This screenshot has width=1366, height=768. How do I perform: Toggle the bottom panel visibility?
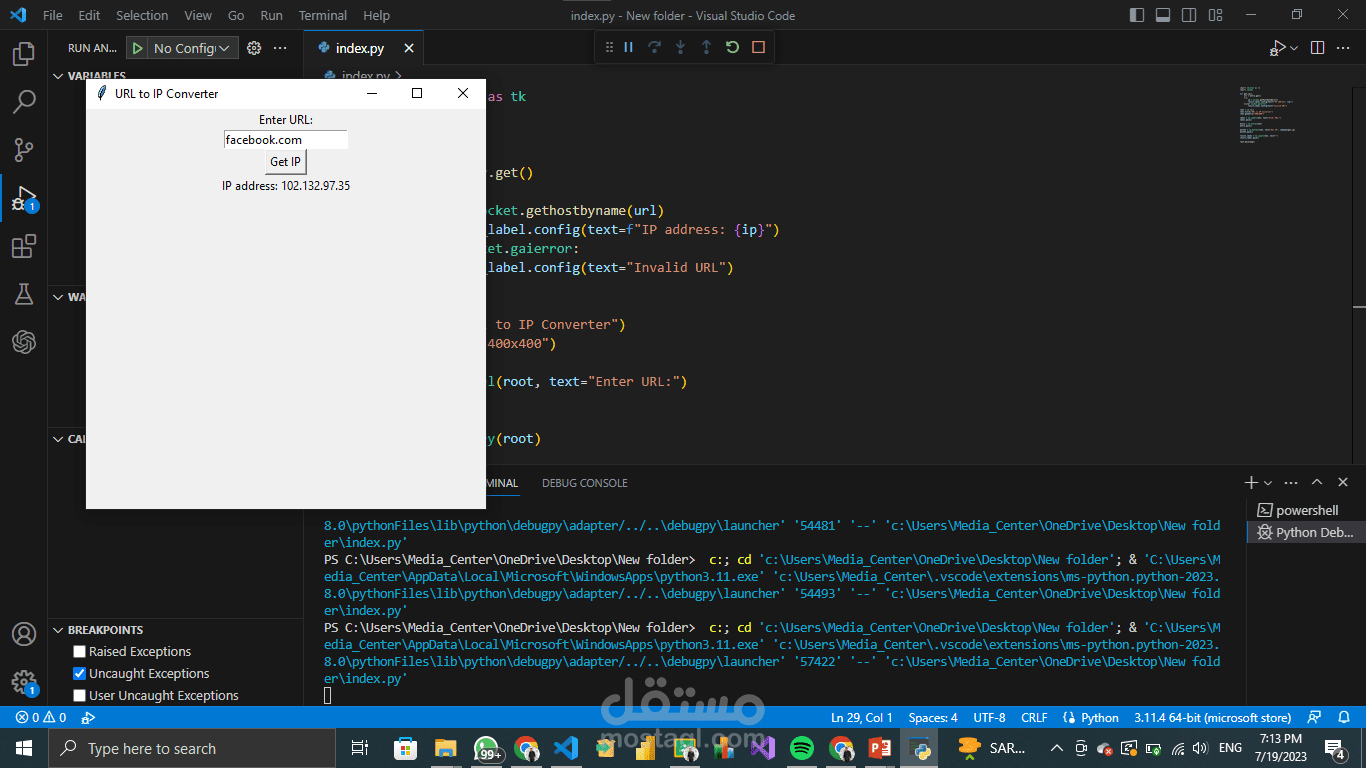coord(1163,15)
